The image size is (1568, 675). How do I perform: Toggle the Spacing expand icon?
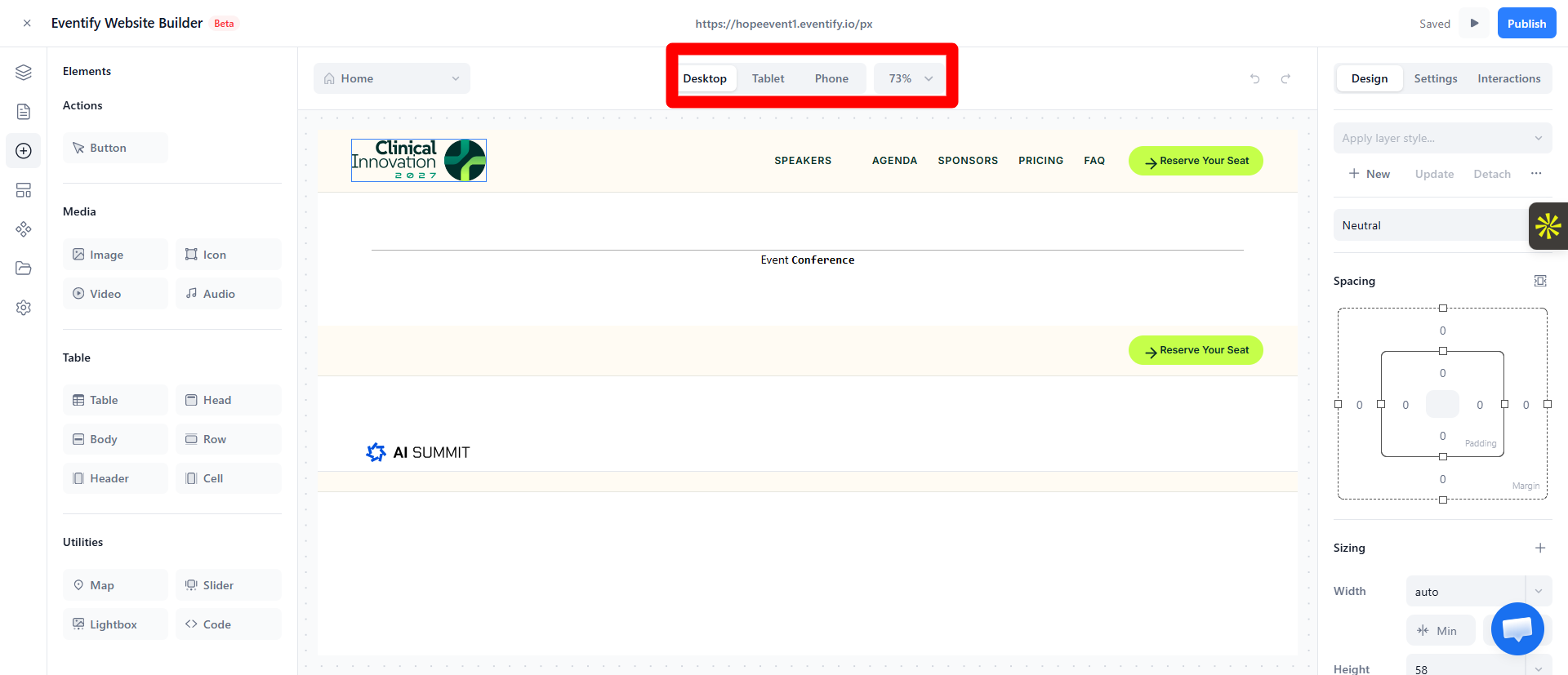click(x=1540, y=281)
